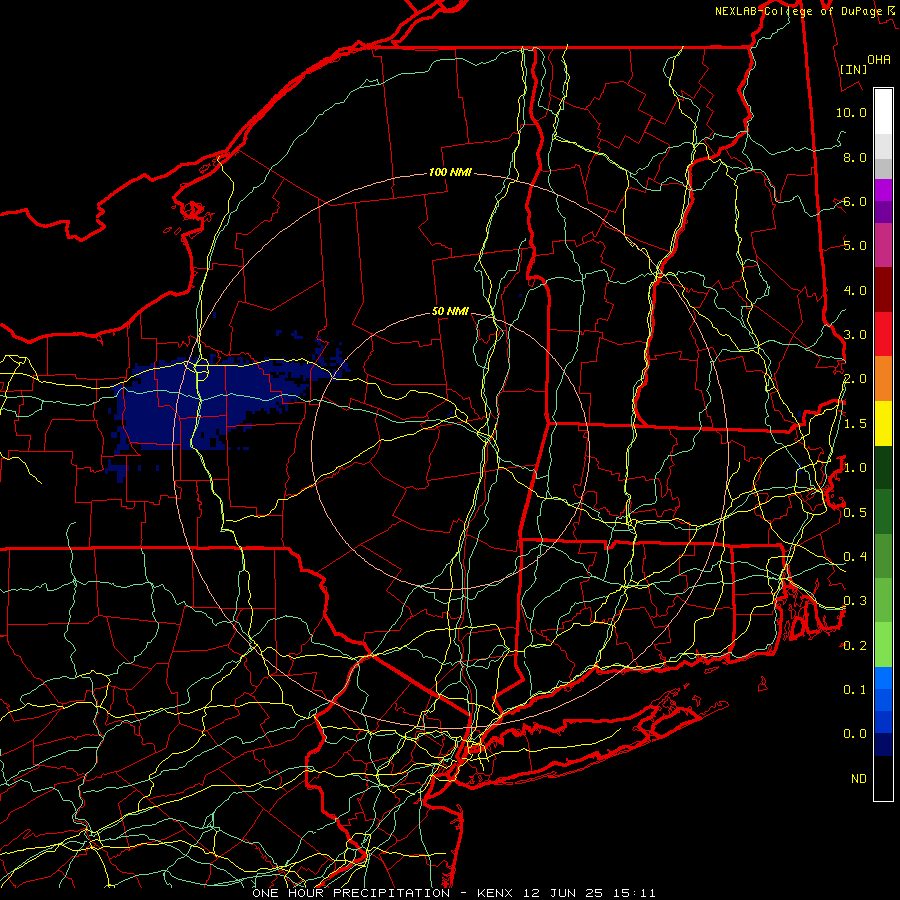Click the 'ND' no-data legend label
900x900 pixels.
point(859,778)
